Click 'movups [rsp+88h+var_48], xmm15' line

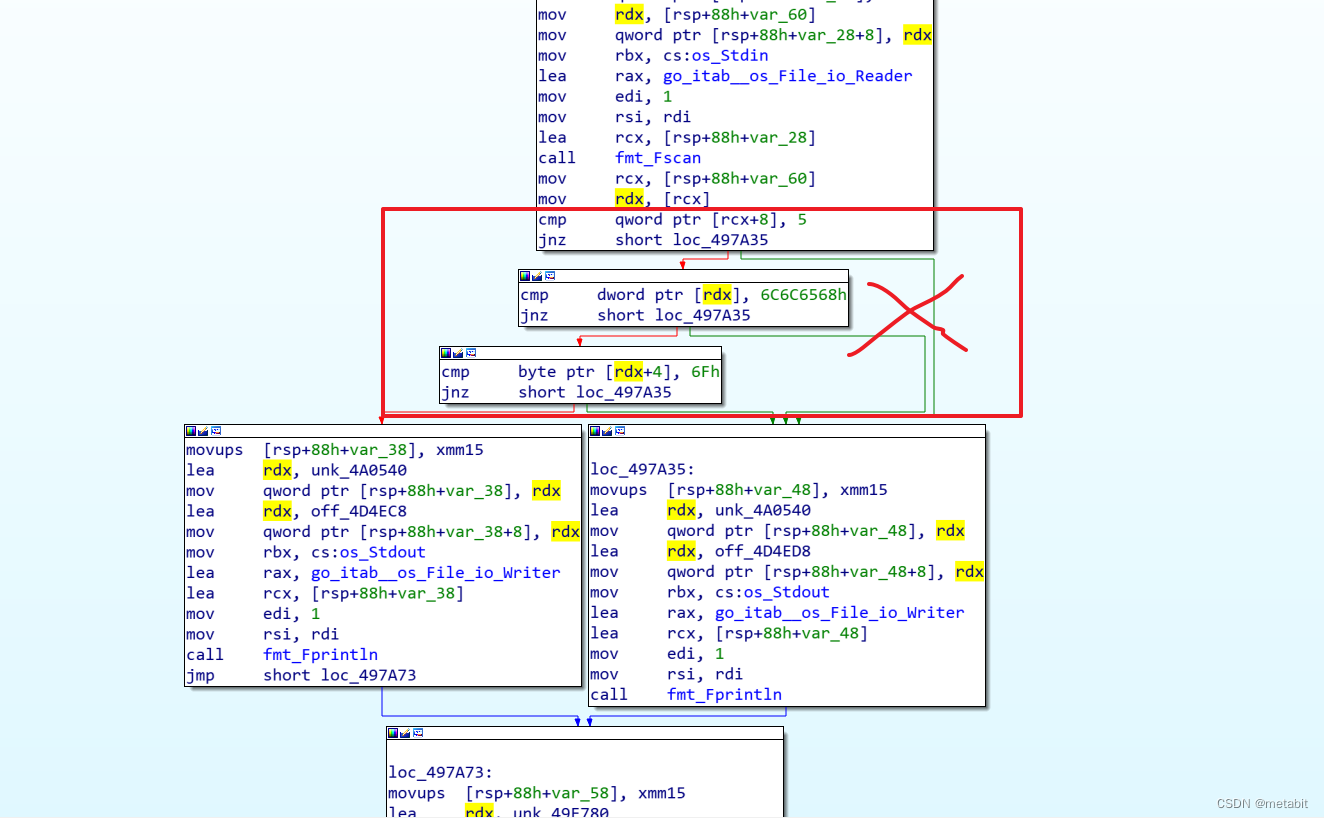coord(739,490)
